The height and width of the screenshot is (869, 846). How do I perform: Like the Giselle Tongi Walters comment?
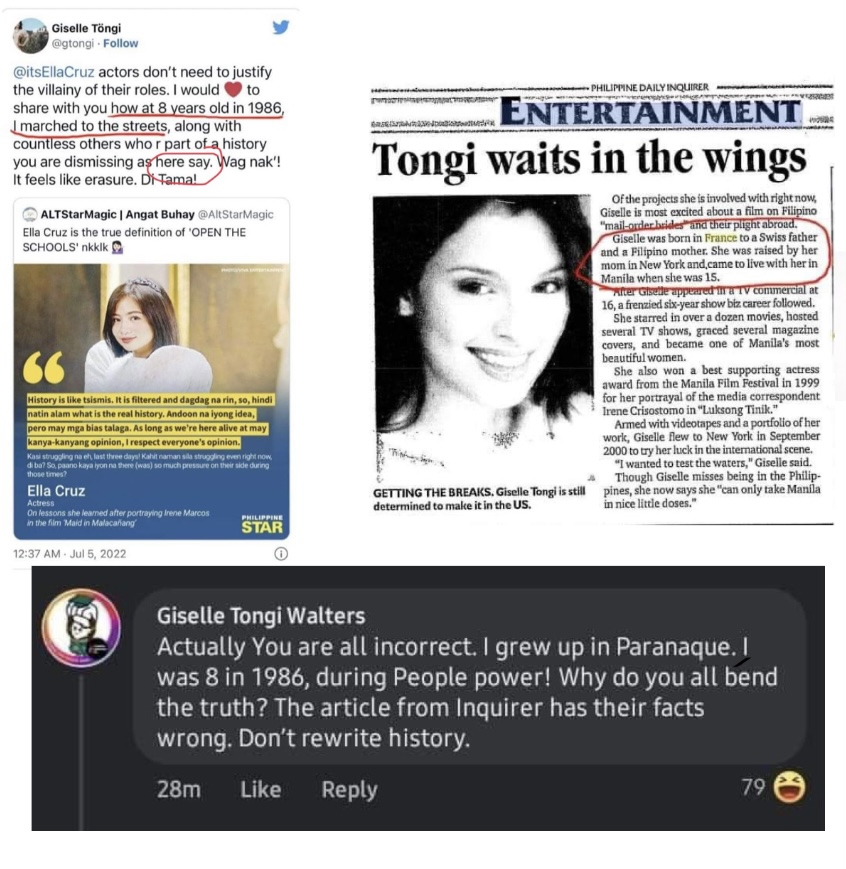(x=261, y=790)
